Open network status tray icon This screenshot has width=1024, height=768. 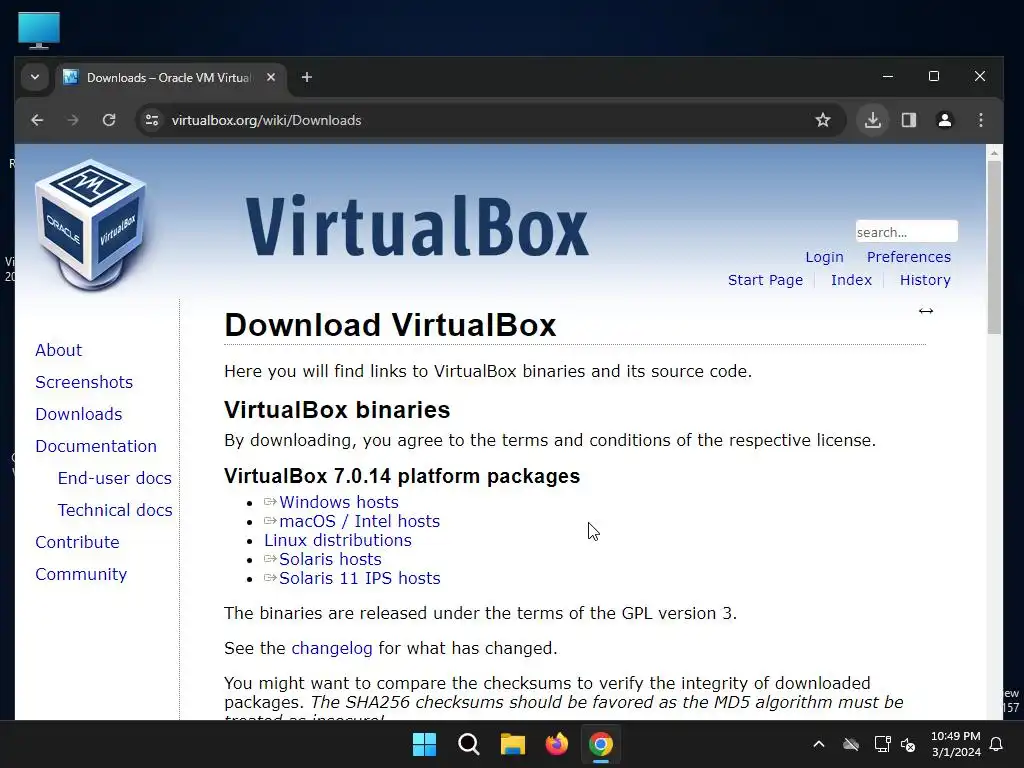tap(882, 744)
